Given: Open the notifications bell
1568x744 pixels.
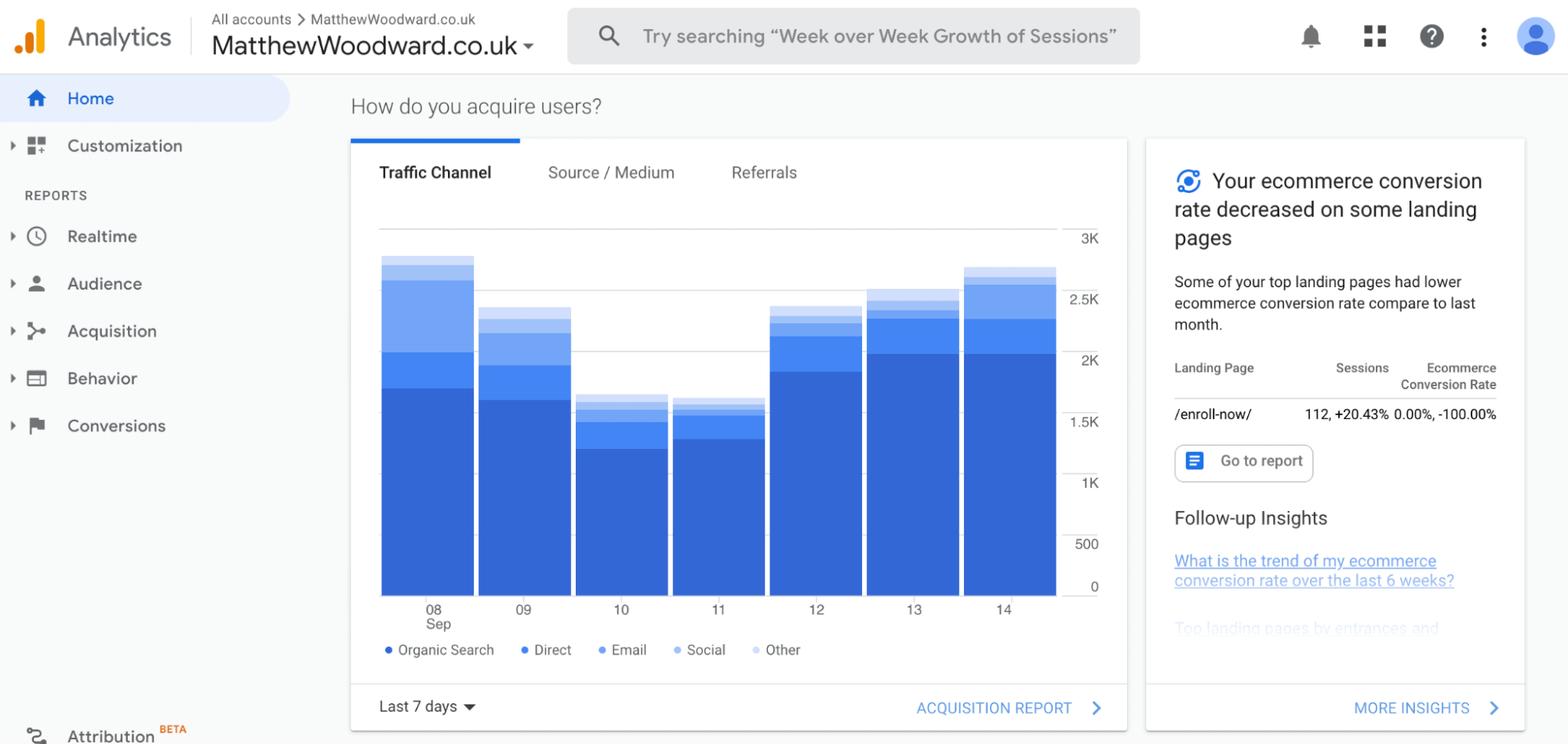Looking at the screenshot, I should 1311,36.
